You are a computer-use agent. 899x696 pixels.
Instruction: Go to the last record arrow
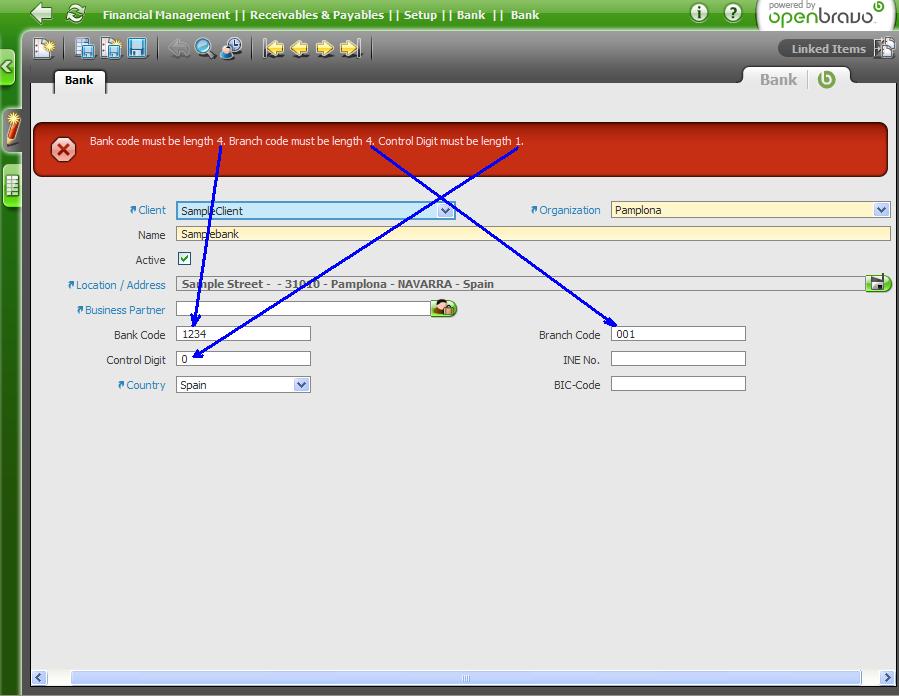[350, 48]
